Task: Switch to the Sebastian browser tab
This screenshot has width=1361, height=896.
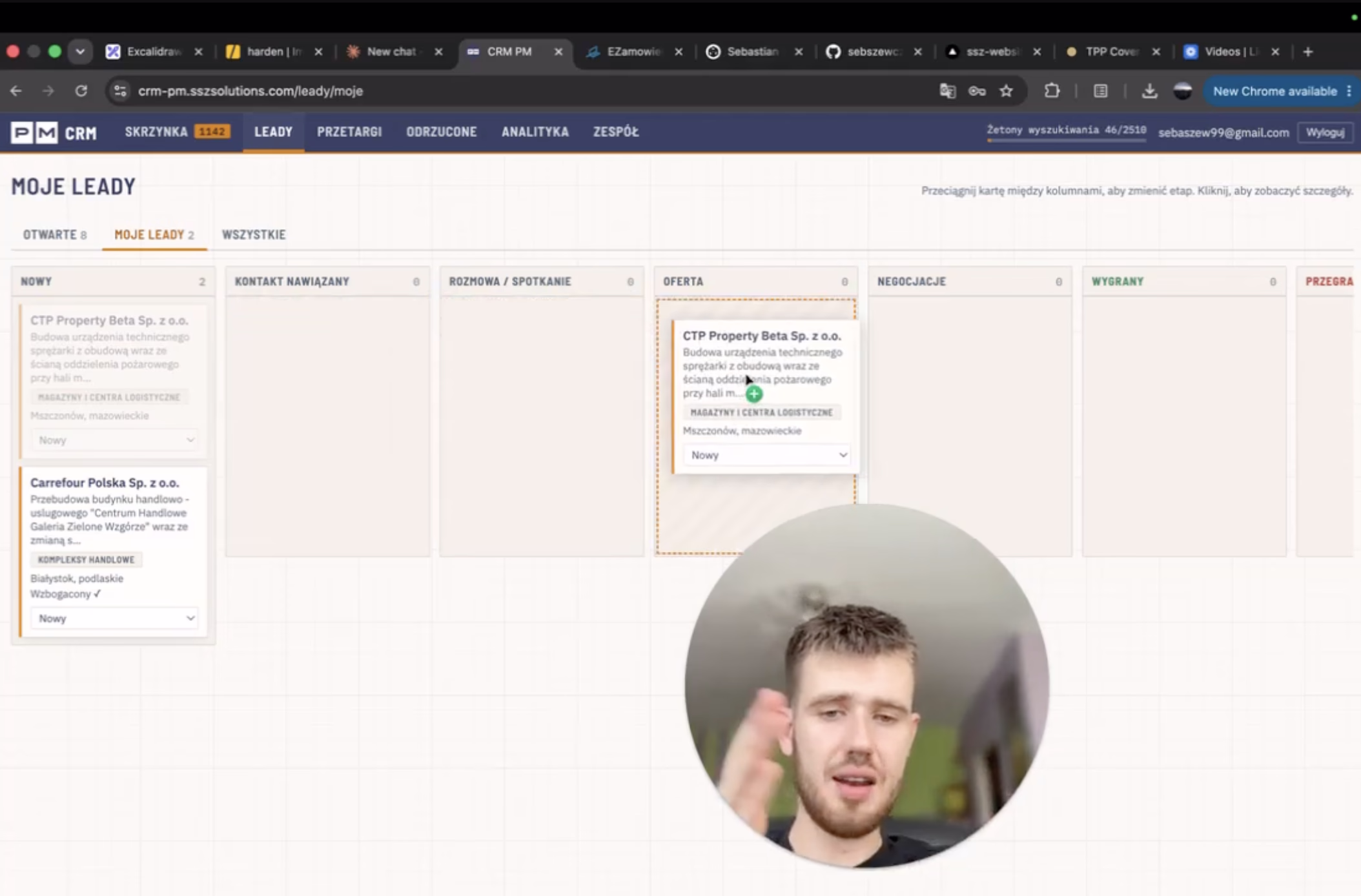Action: pyautogui.click(x=753, y=52)
